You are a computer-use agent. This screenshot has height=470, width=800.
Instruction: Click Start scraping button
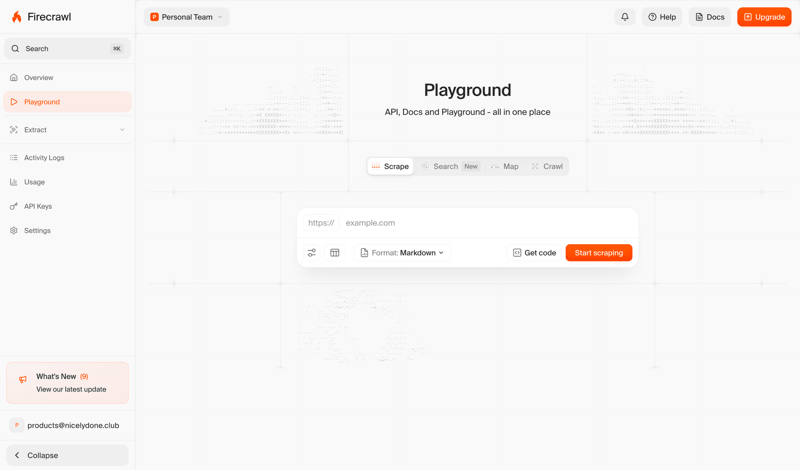pyautogui.click(x=598, y=253)
